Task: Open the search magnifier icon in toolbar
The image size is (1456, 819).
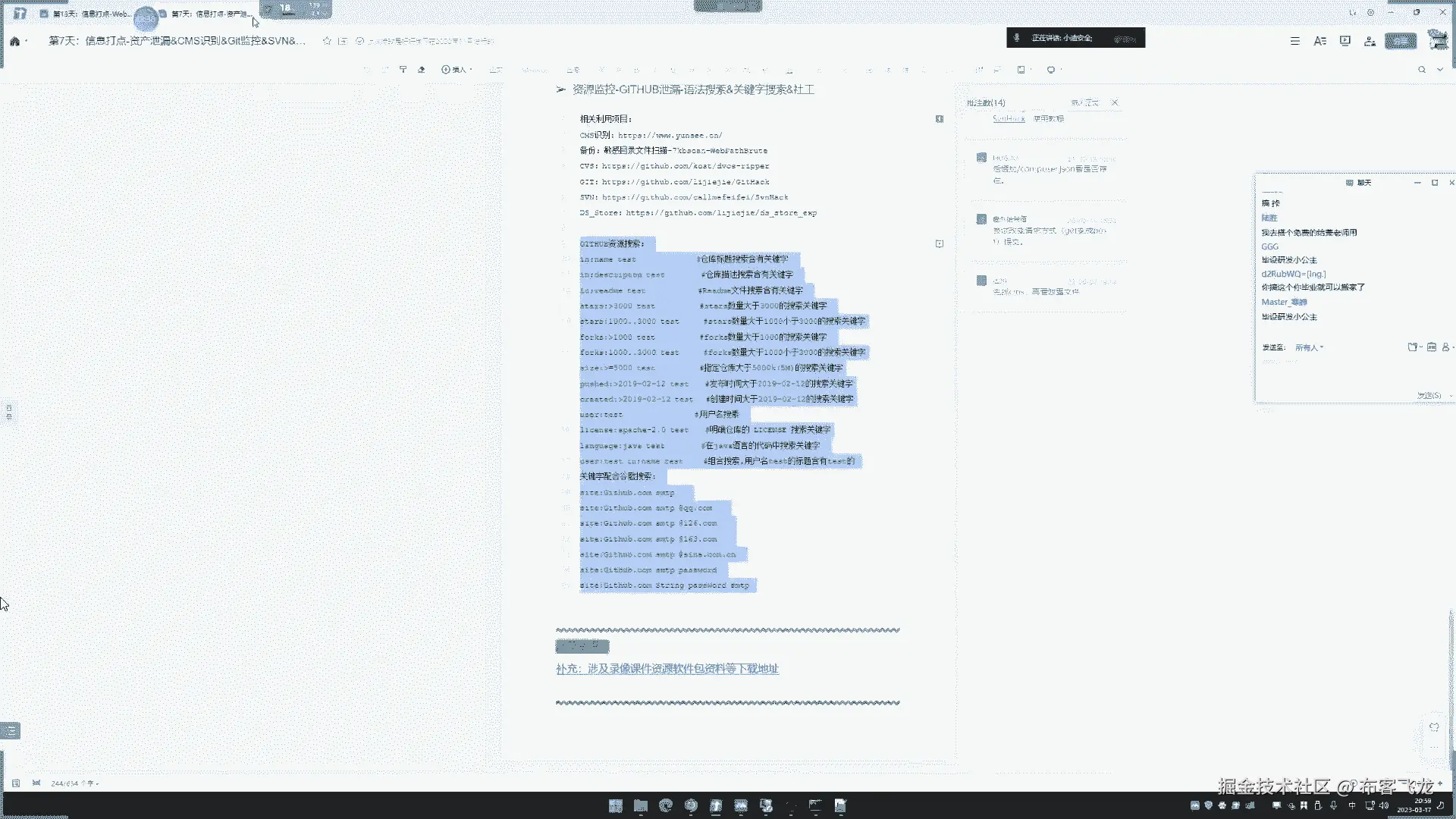Action: pyautogui.click(x=1422, y=70)
